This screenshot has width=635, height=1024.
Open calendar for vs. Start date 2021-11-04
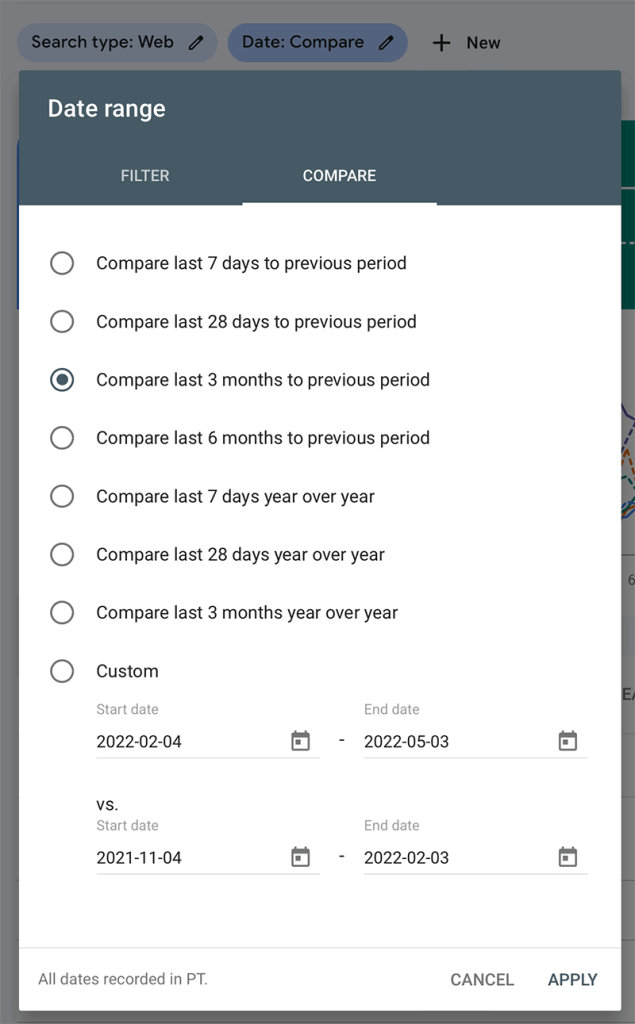click(x=301, y=857)
